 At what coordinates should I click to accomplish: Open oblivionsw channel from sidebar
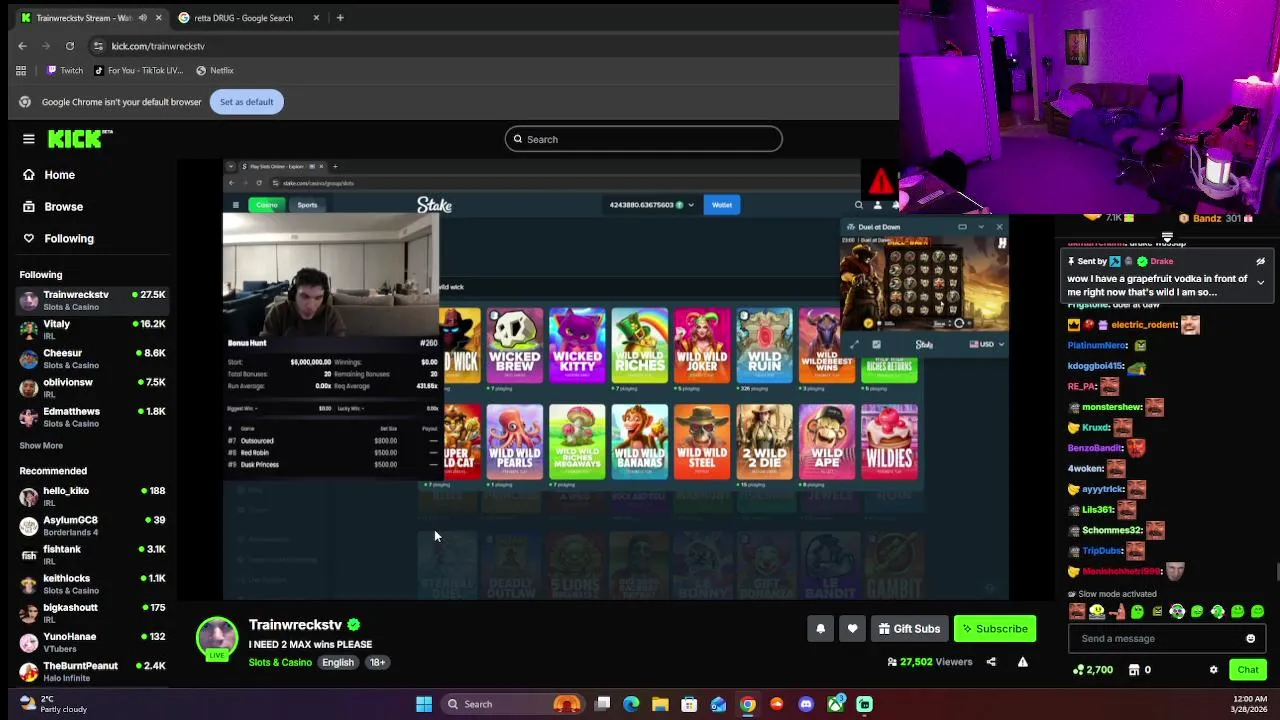coord(92,387)
